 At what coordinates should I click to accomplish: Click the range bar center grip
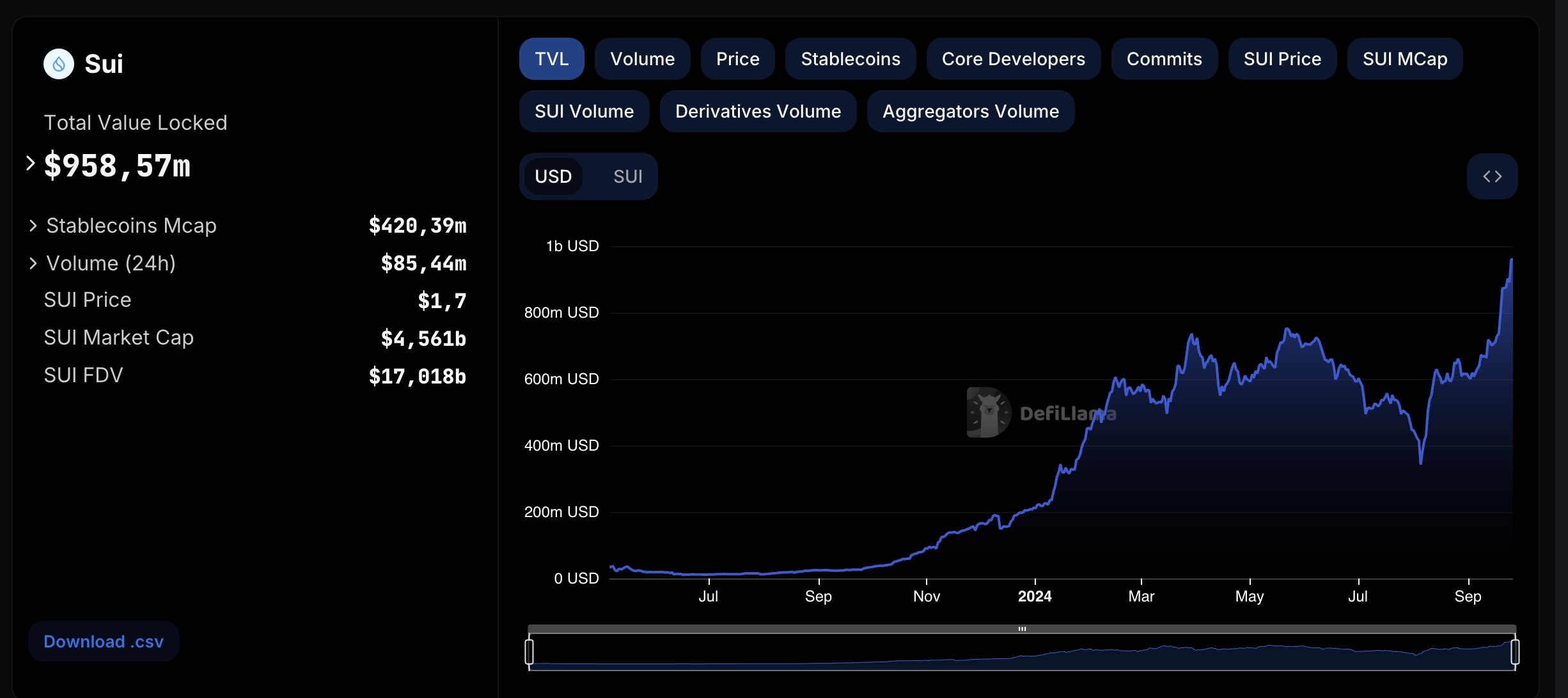1022,629
